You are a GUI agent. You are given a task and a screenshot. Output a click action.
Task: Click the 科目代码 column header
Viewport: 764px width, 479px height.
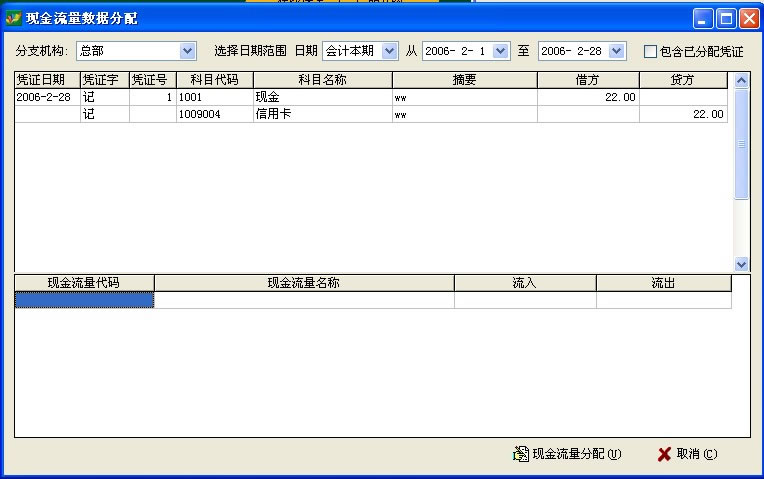point(214,80)
